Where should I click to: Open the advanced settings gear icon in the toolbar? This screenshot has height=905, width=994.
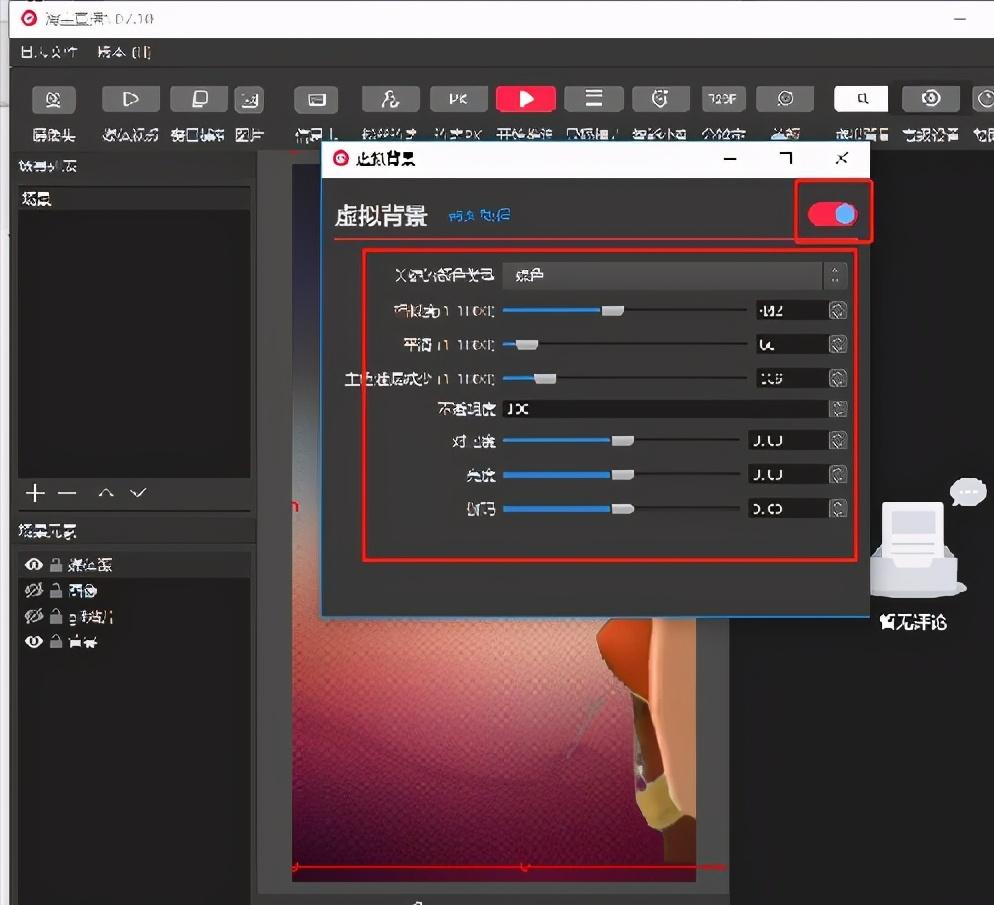931,99
